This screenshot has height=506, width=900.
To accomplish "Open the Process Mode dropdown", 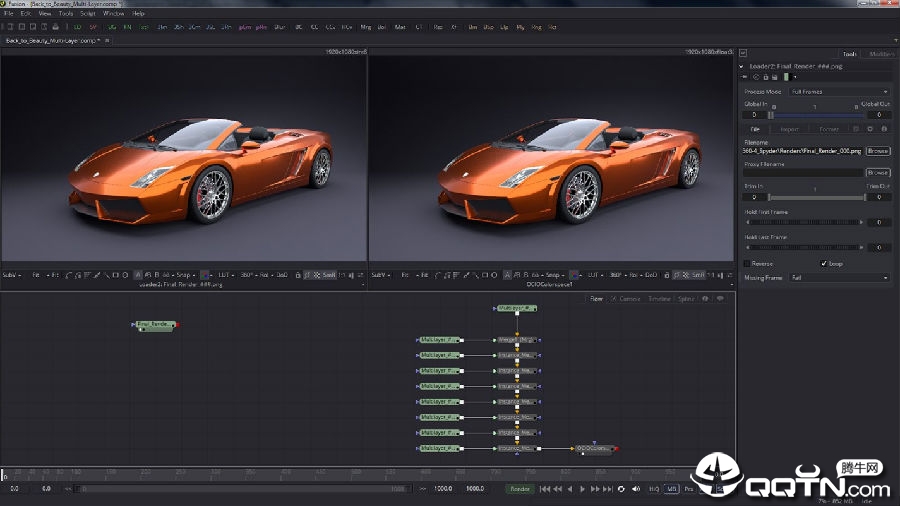I will pos(840,92).
